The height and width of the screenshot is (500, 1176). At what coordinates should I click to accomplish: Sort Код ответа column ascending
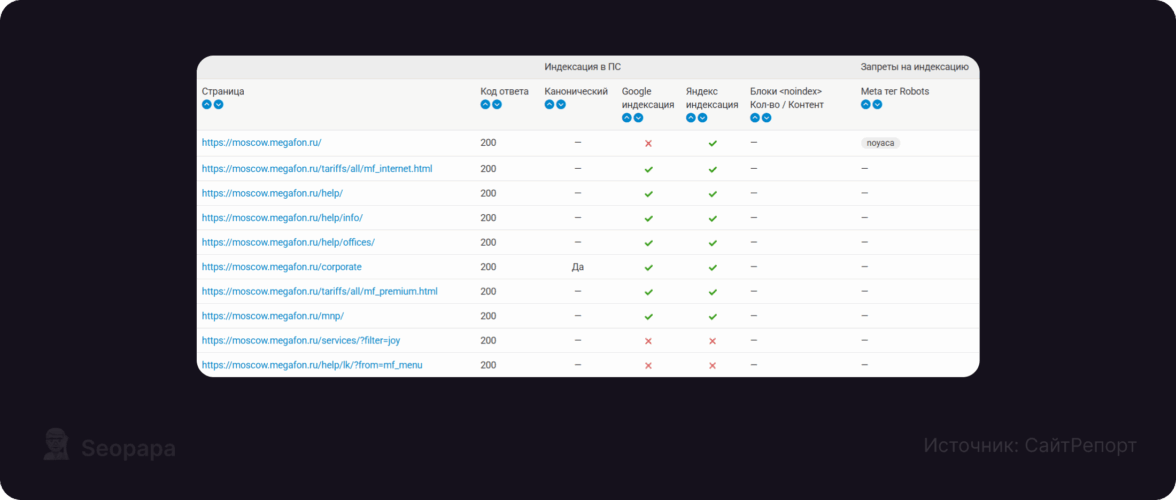point(485,104)
